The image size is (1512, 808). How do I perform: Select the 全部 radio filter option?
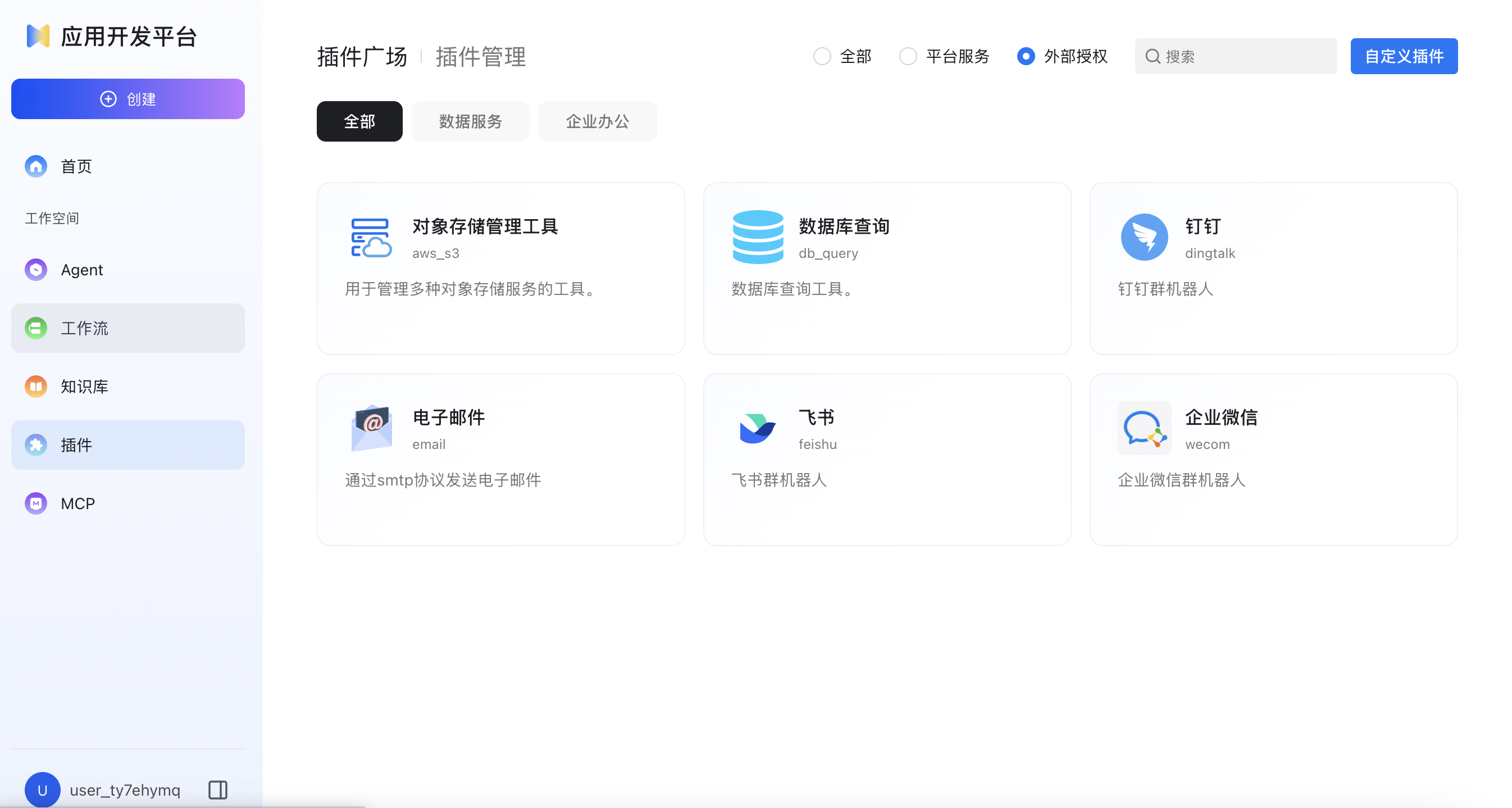[x=822, y=56]
